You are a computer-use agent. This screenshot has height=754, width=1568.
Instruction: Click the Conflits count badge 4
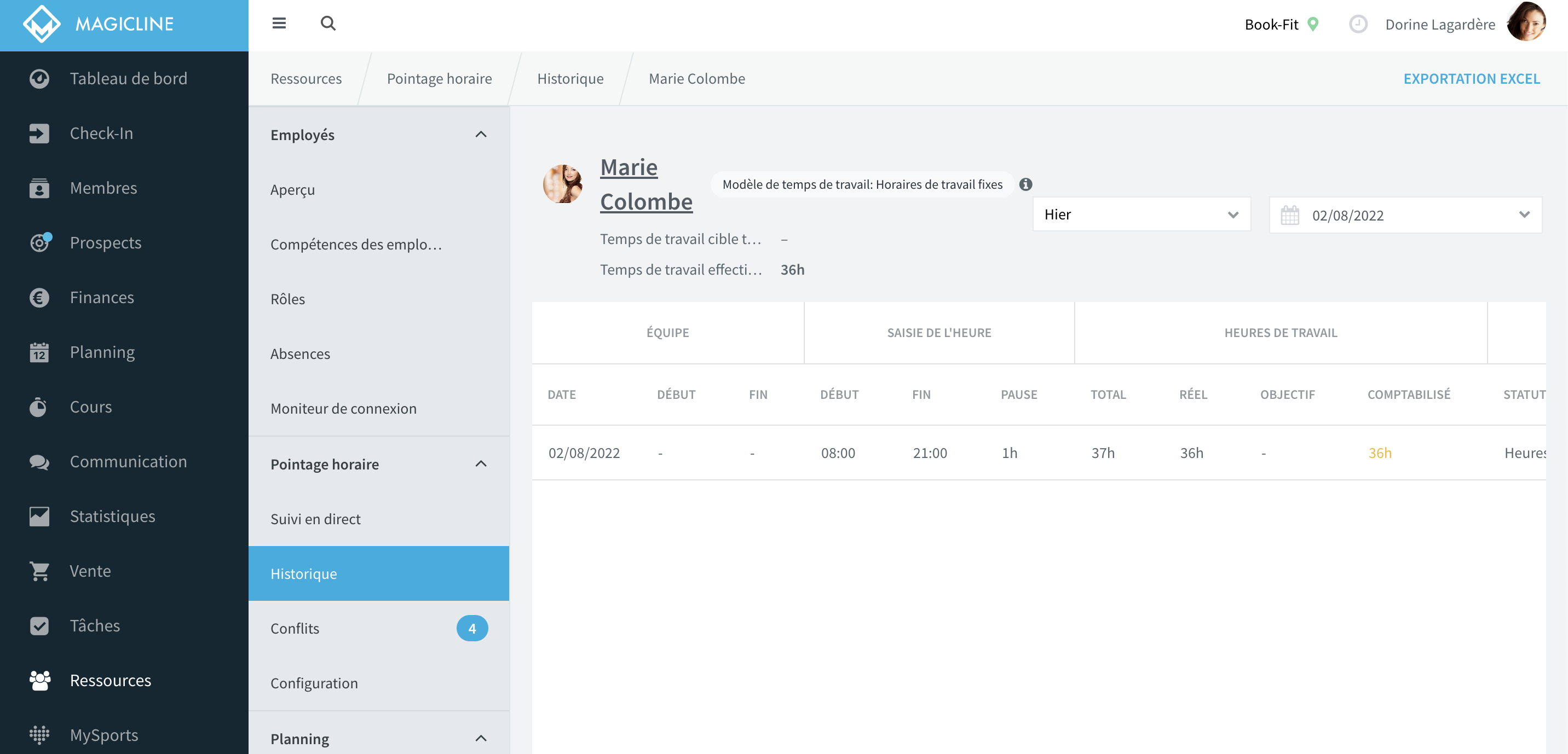(472, 628)
